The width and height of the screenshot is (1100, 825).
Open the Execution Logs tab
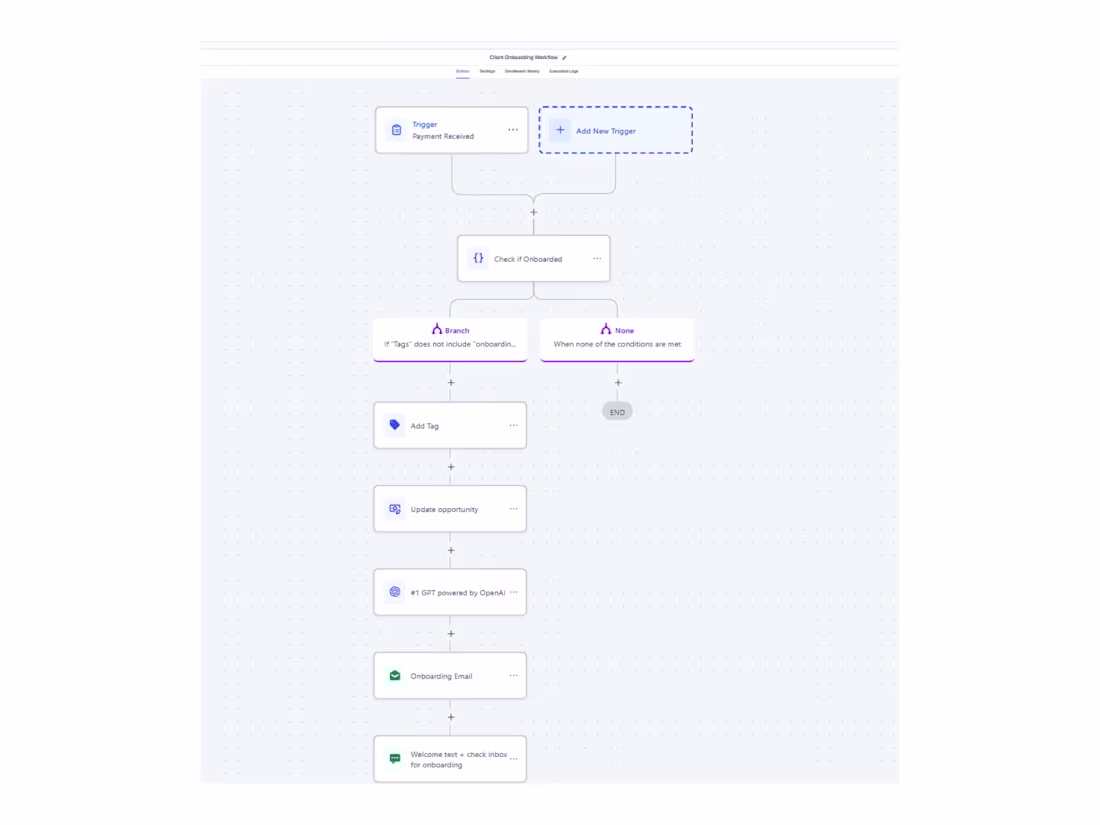click(x=564, y=71)
